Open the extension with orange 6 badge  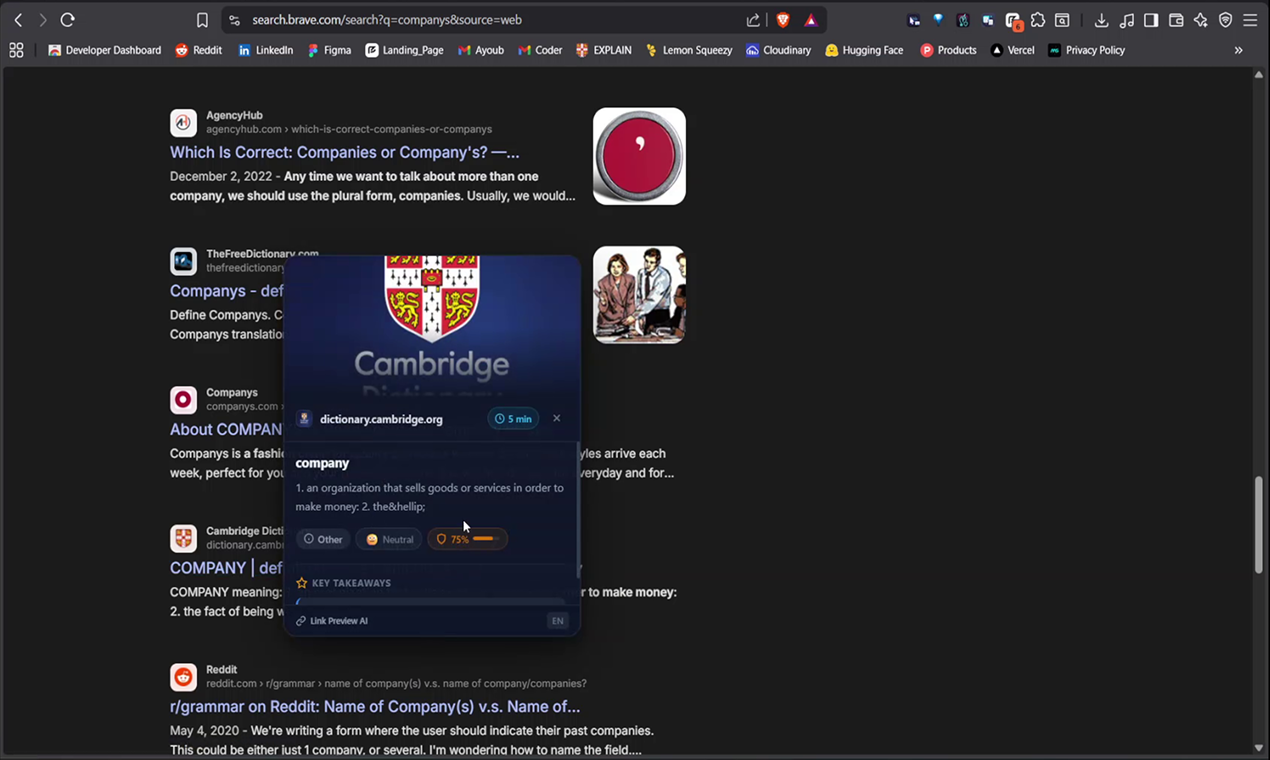point(1013,20)
